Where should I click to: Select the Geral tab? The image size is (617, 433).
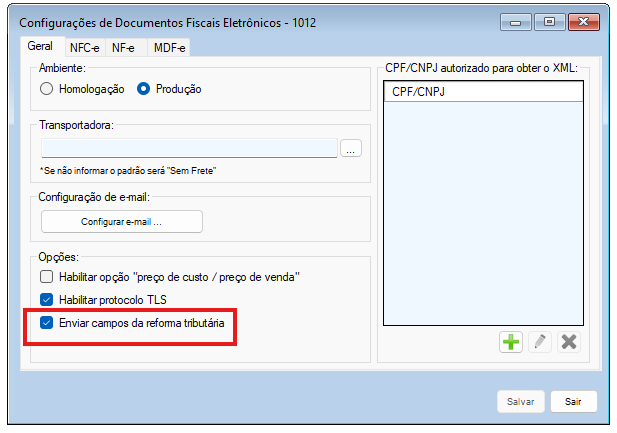42,46
